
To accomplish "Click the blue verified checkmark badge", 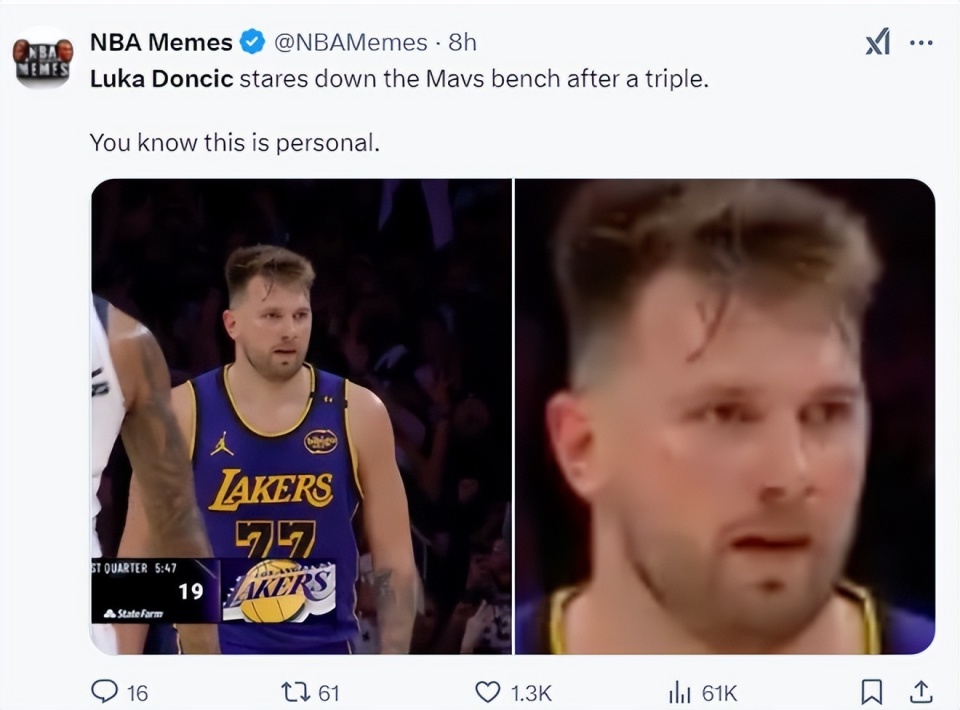I will coord(252,42).
